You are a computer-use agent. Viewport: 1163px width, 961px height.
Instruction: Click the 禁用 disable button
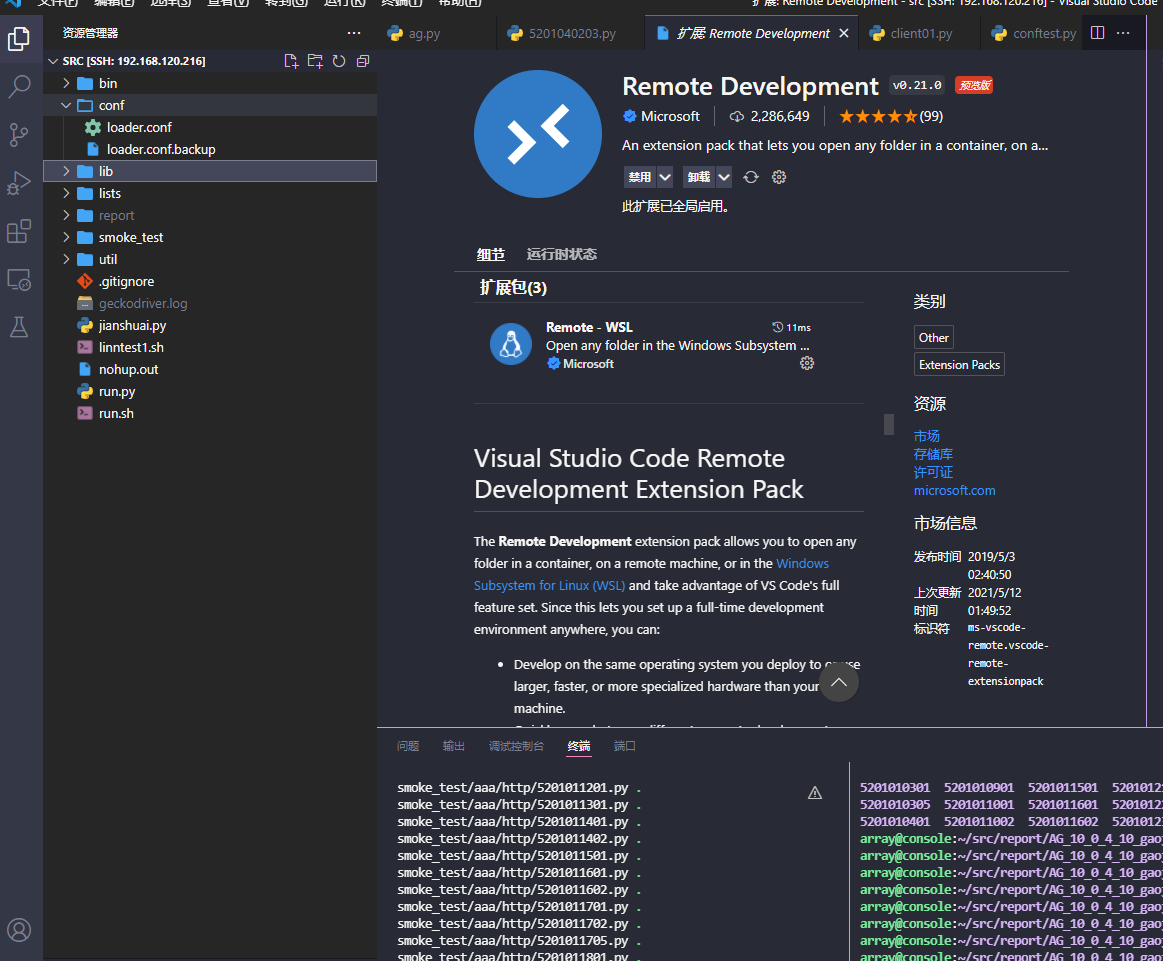pyautogui.click(x=639, y=177)
